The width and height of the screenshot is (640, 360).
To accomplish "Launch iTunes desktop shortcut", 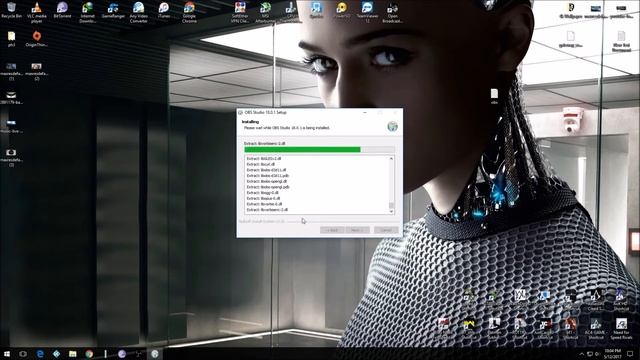I will pyautogui.click(x=164, y=10).
